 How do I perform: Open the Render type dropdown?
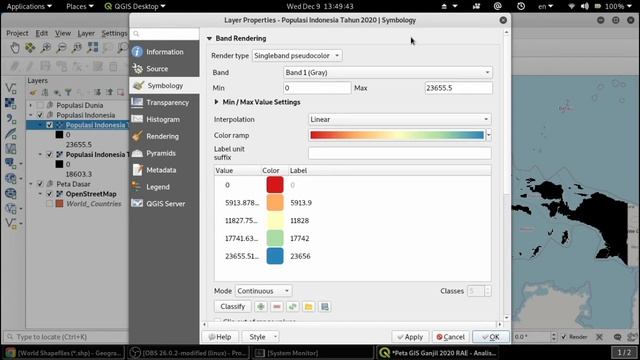click(x=297, y=56)
